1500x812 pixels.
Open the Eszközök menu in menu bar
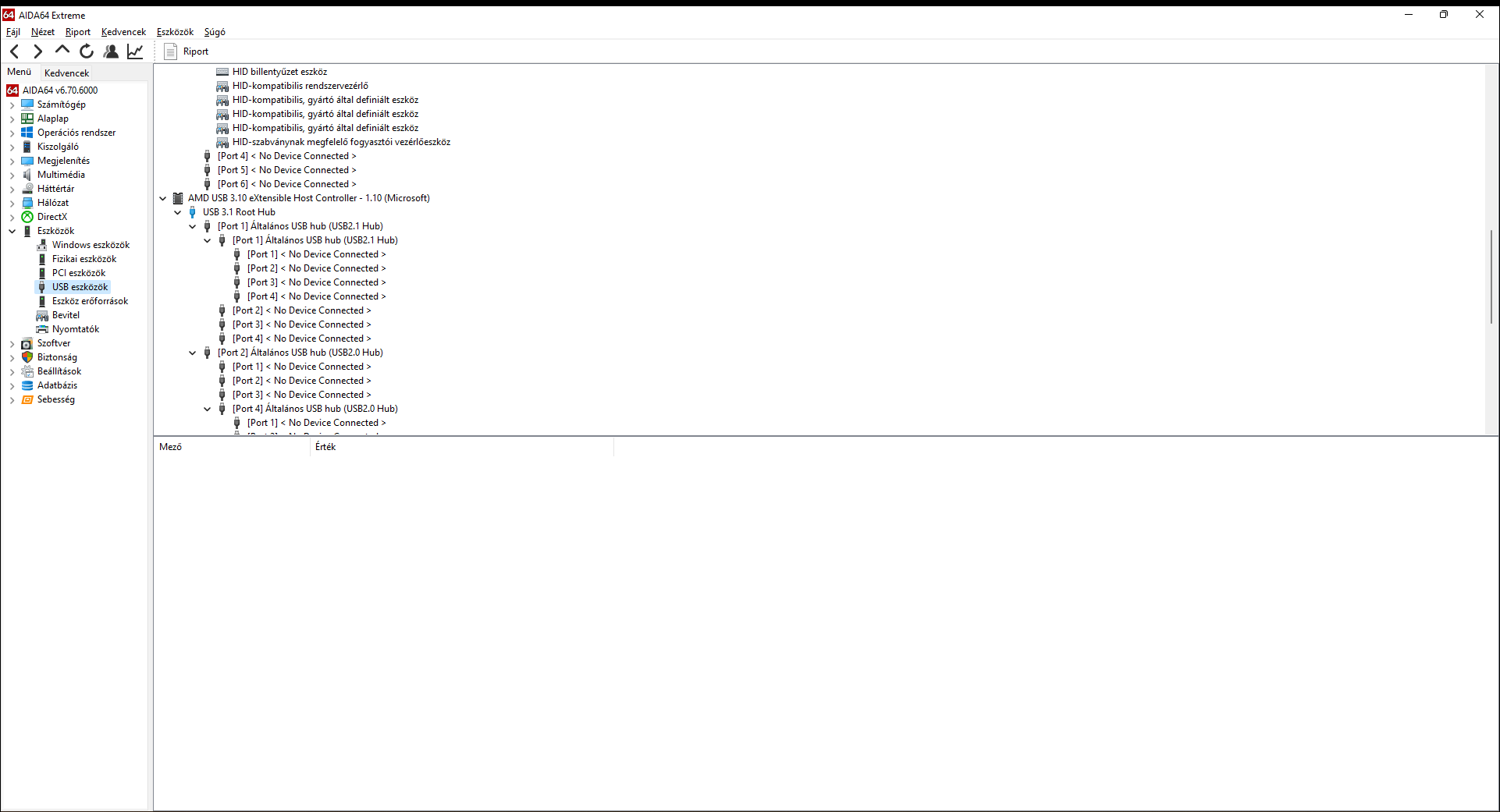[175, 32]
